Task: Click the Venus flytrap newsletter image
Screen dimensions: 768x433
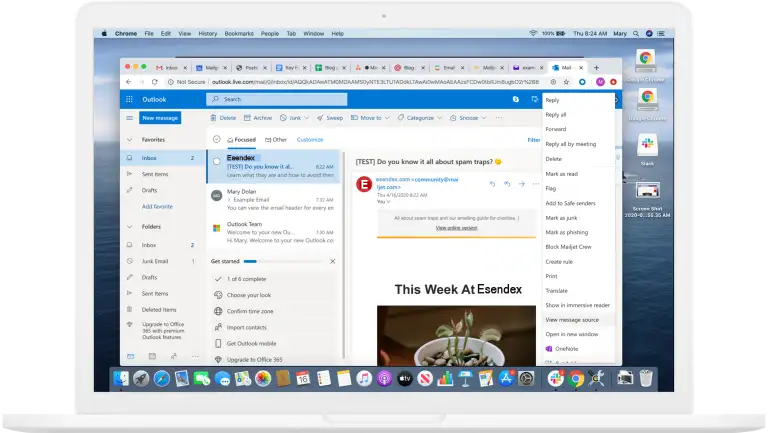Action: tap(456, 336)
